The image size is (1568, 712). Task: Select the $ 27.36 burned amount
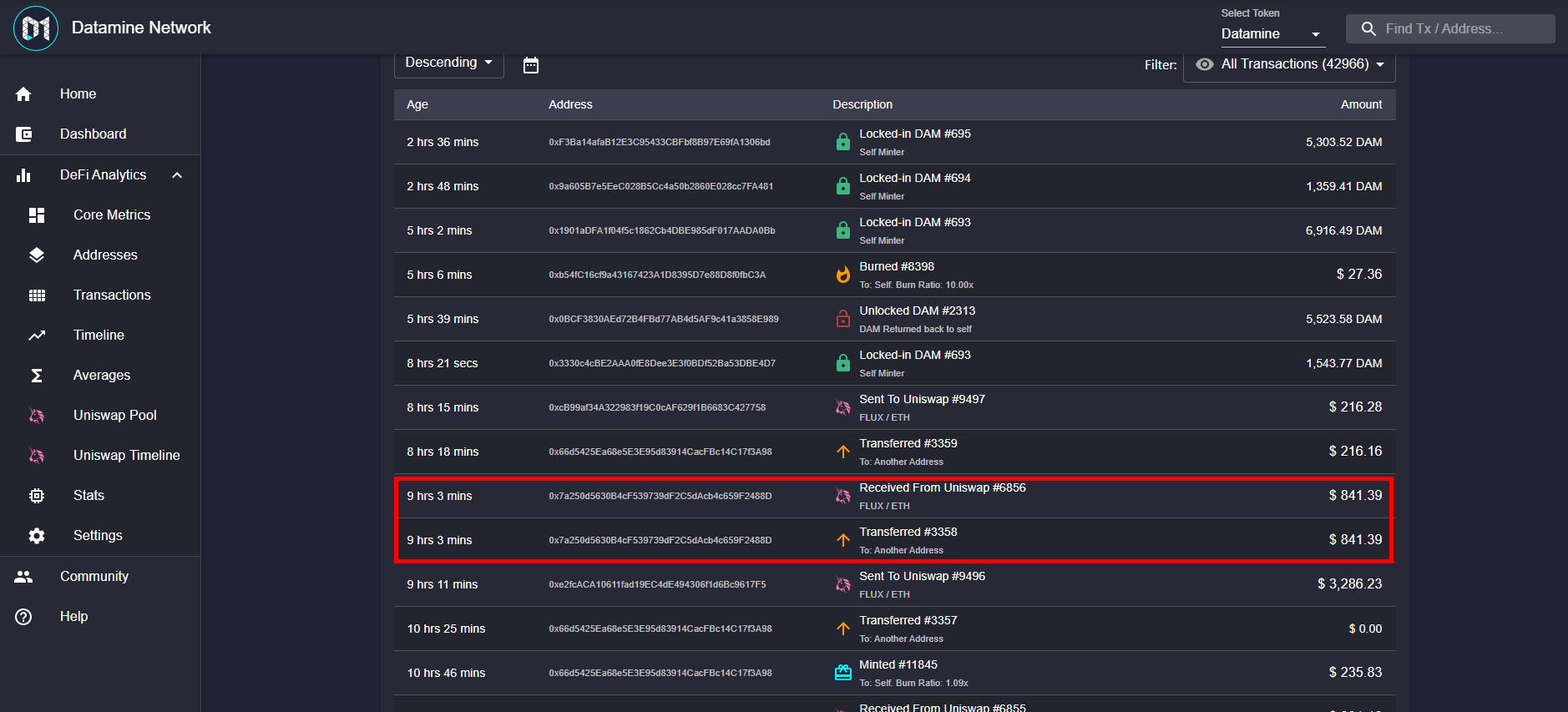tap(1358, 275)
